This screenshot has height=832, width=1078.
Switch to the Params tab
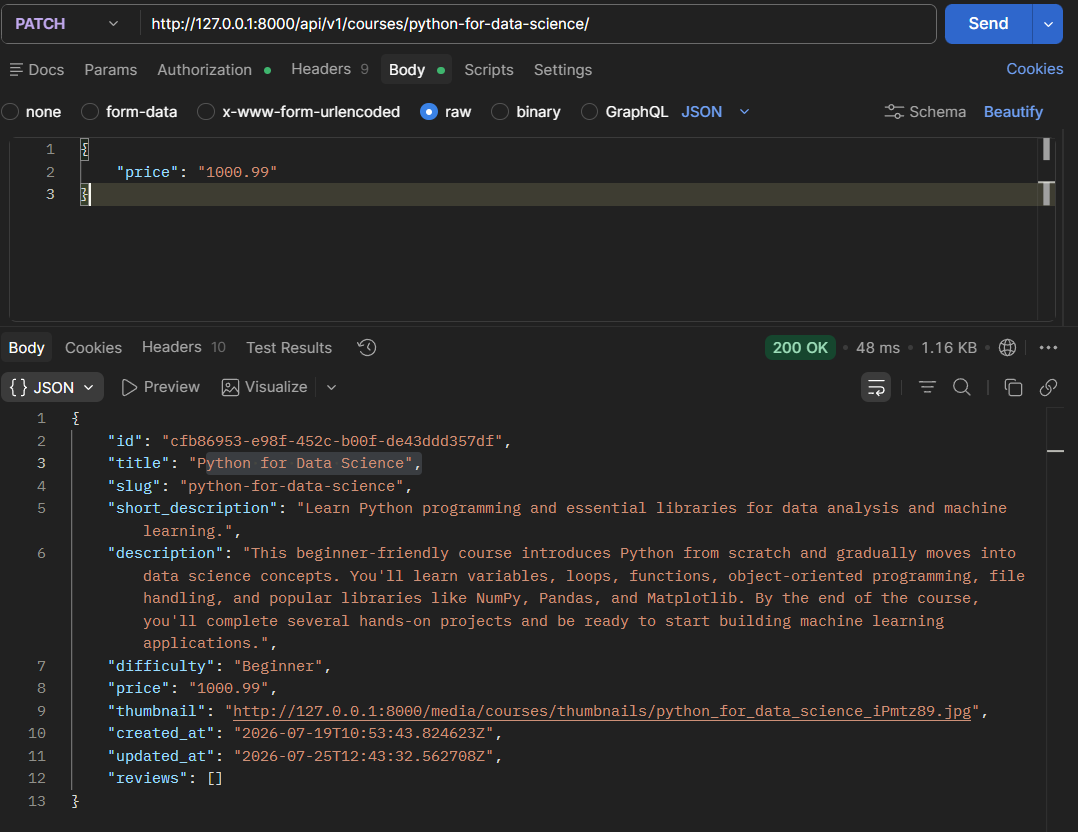[x=111, y=70]
